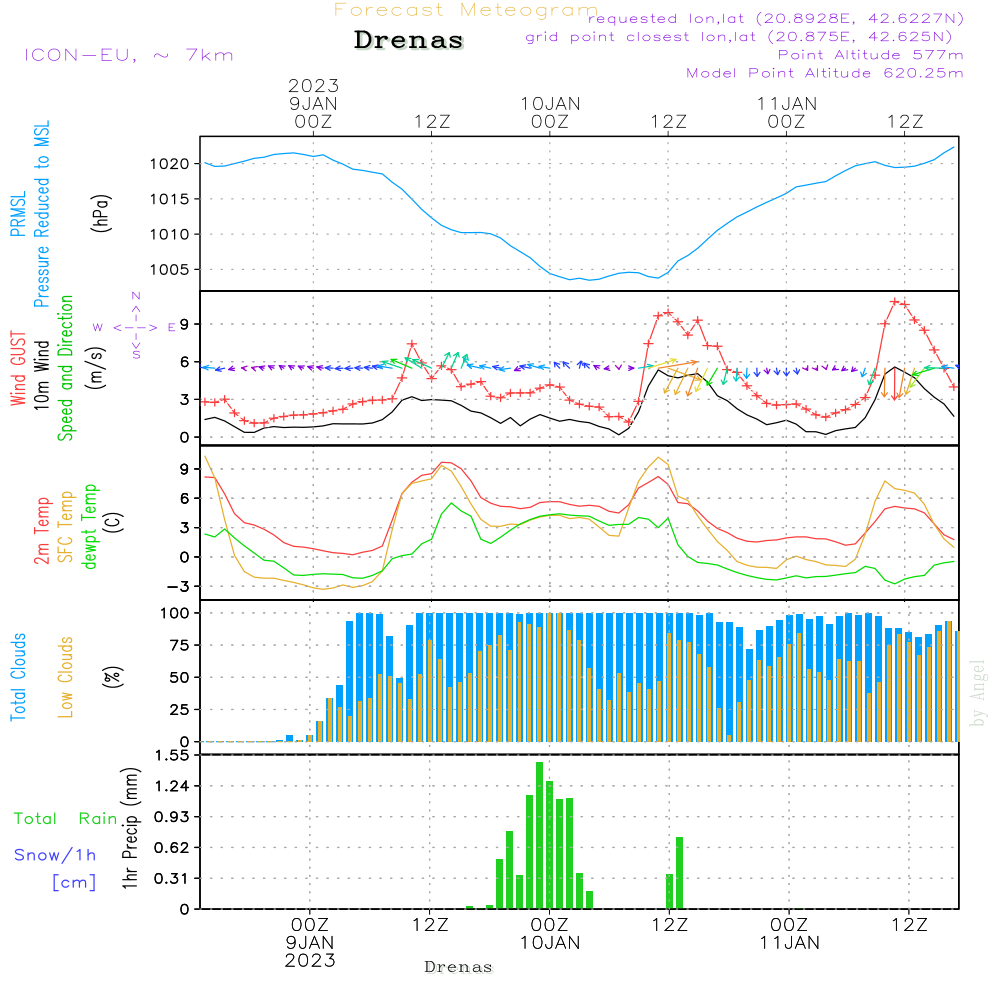
Task: Click the 1.24 precipitation tick label
Action: 172,786
